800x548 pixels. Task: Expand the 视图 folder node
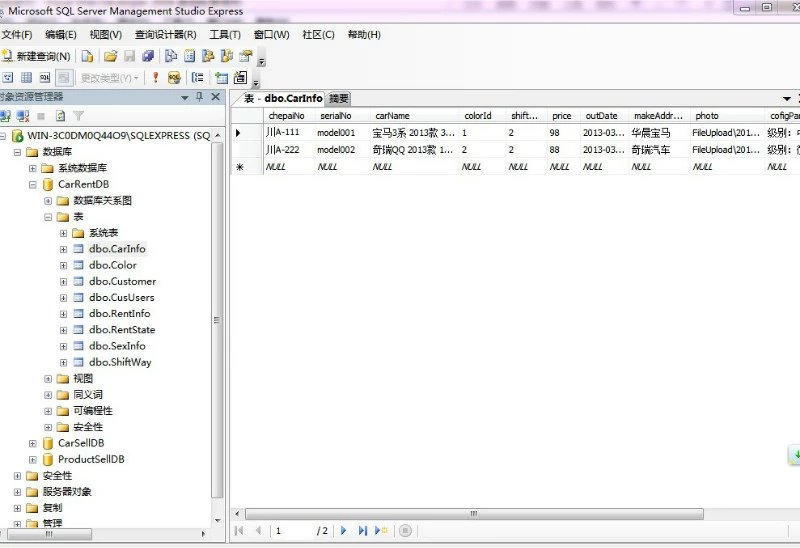point(48,379)
